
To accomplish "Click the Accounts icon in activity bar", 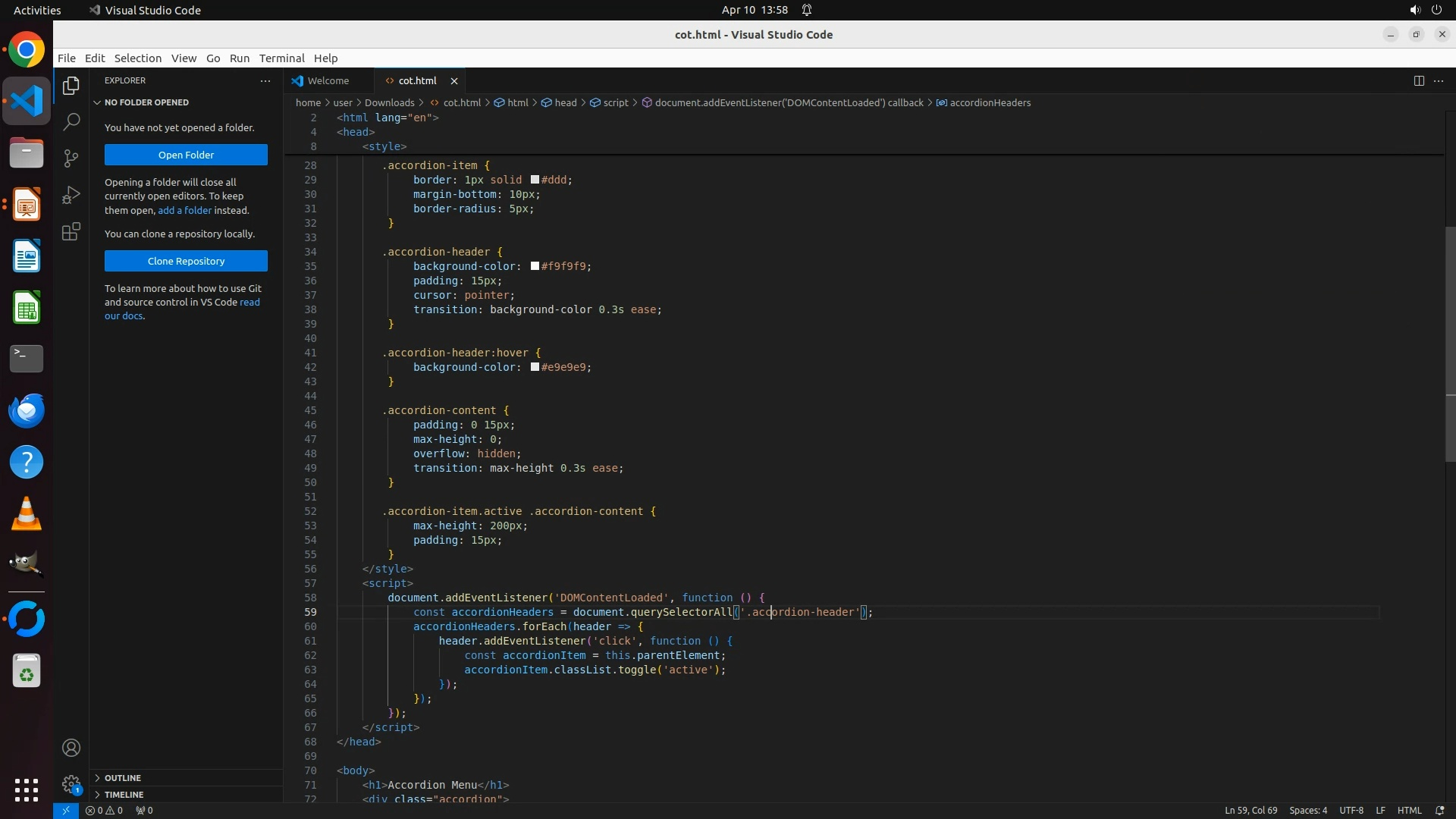I will tap(71, 748).
